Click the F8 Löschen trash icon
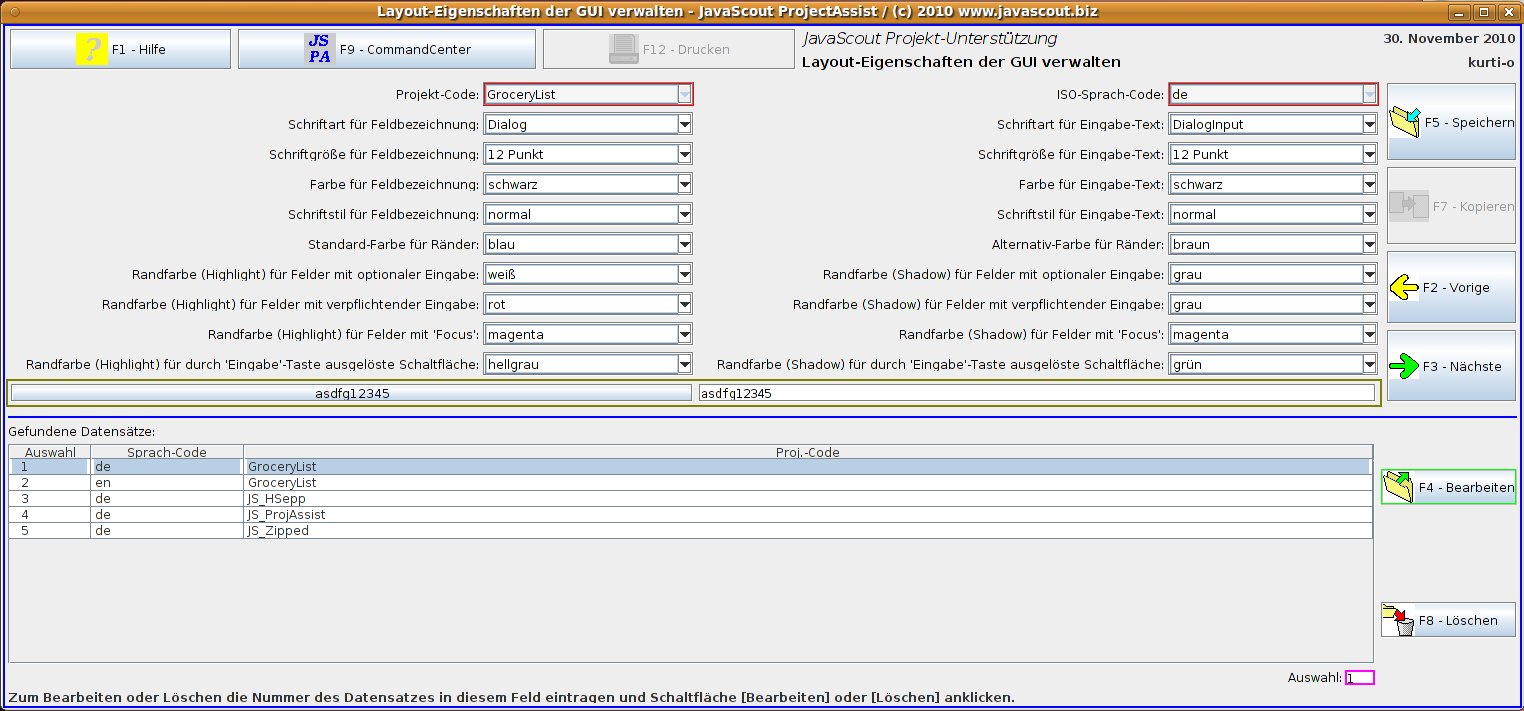This screenshot has width=1524, height=711. tap(1398, 620)
